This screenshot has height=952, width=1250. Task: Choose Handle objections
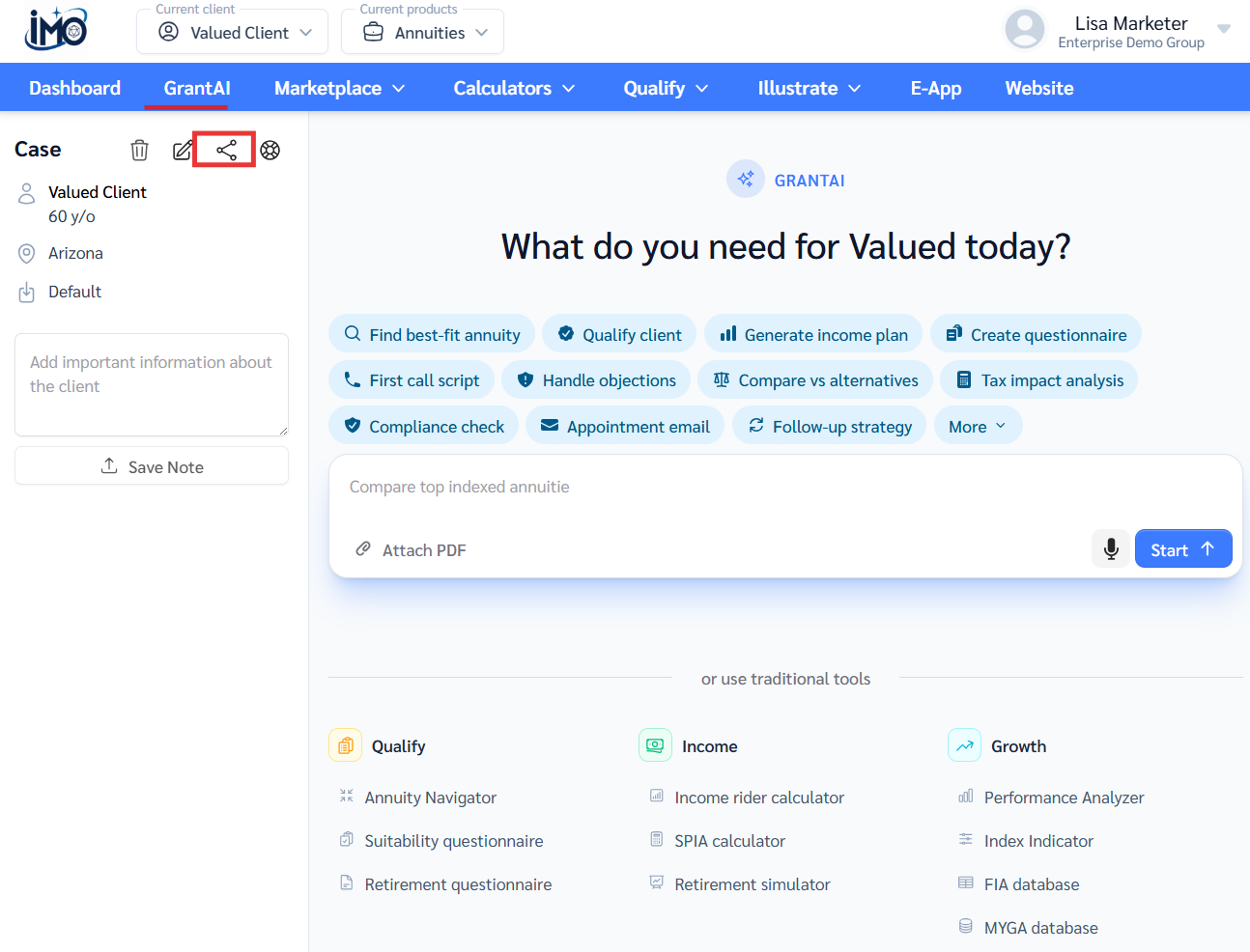[x=596, y=379]
